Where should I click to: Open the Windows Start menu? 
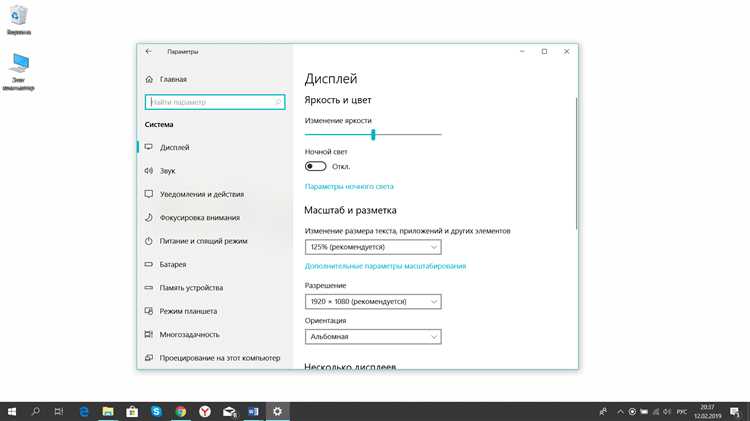pyautogui.click(x=12, y=411)
